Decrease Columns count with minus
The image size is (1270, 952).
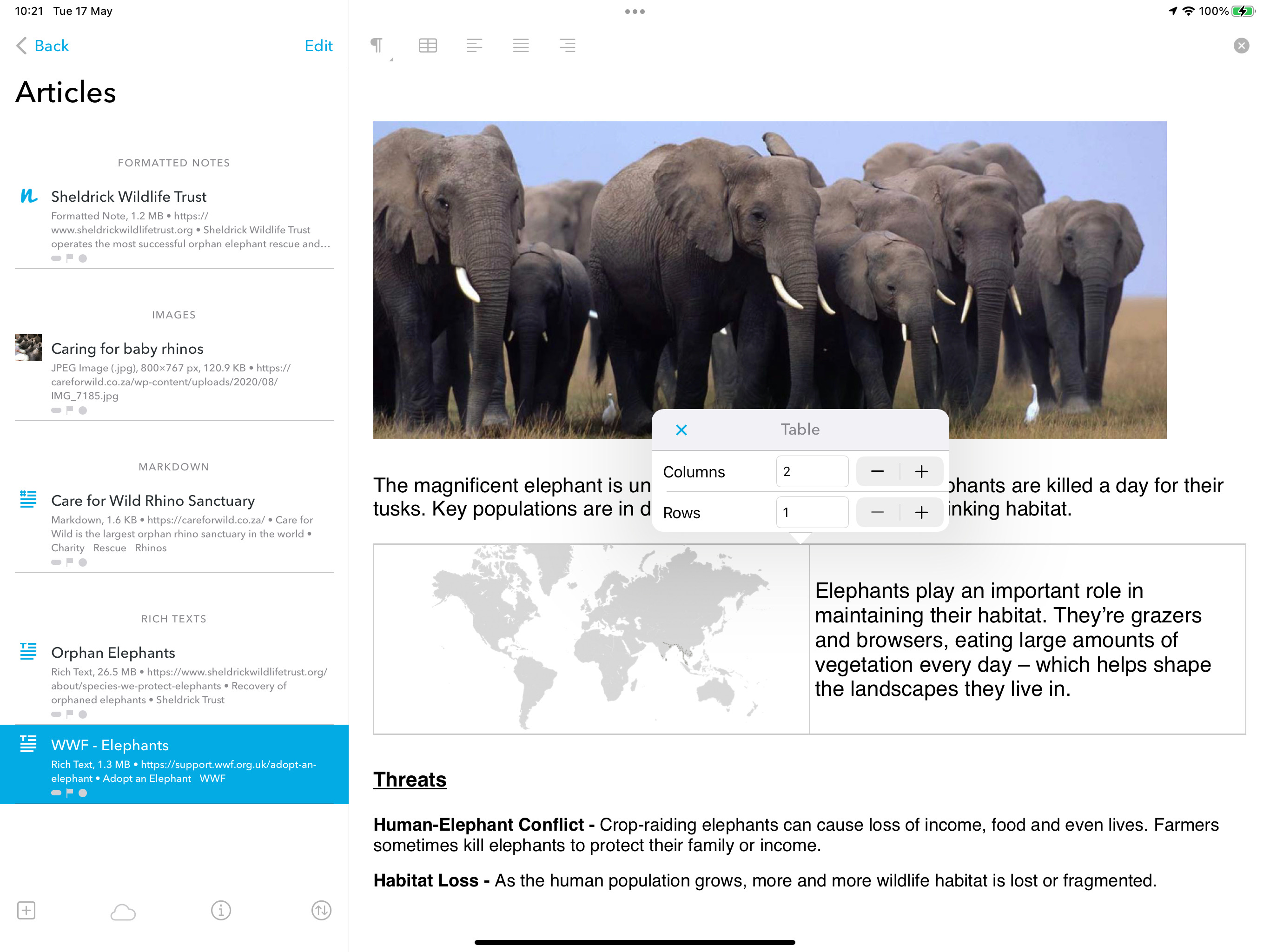pyautogui.click(x=877, y=471)
